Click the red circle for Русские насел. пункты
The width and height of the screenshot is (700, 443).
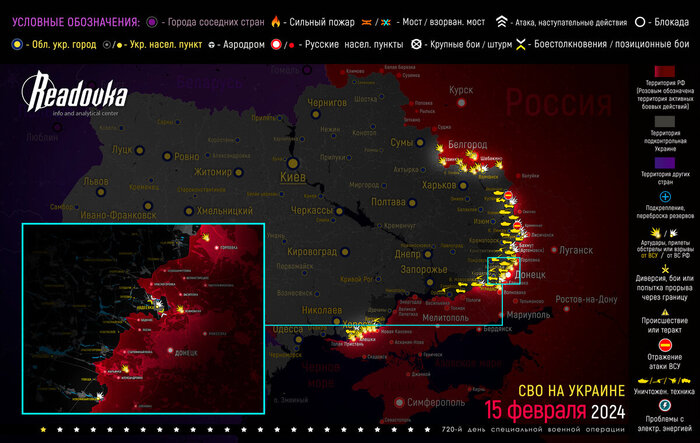click(276, 44)
